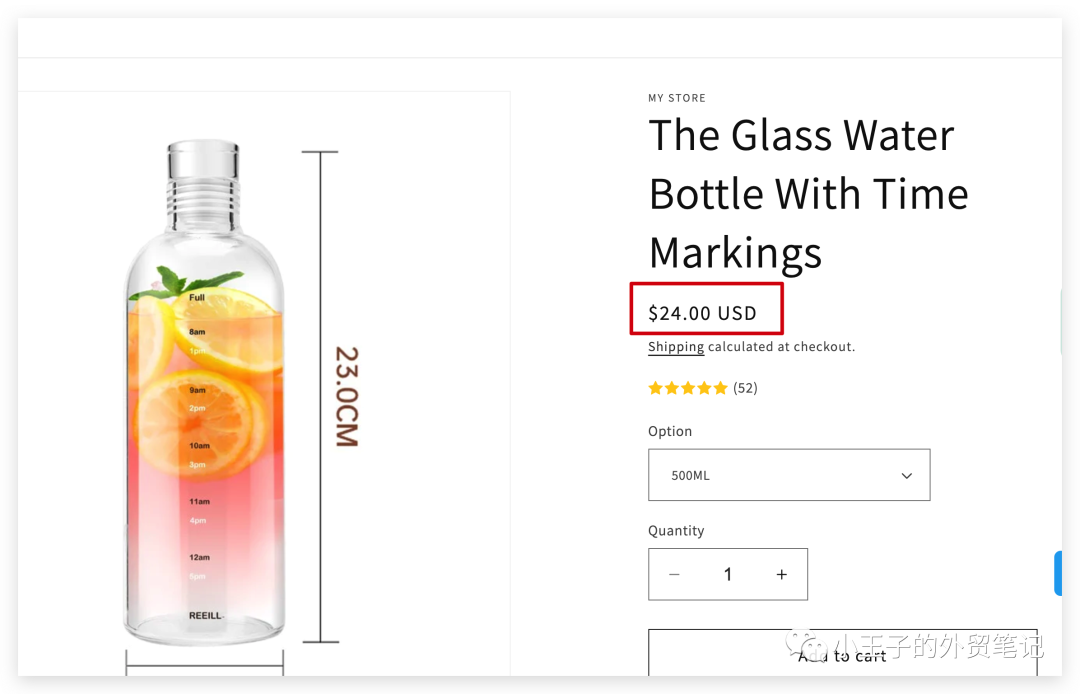Image resolution: width=1080 pixels, height=694 pixels.
Task: Click the Option field label
Action: (670, 431)
